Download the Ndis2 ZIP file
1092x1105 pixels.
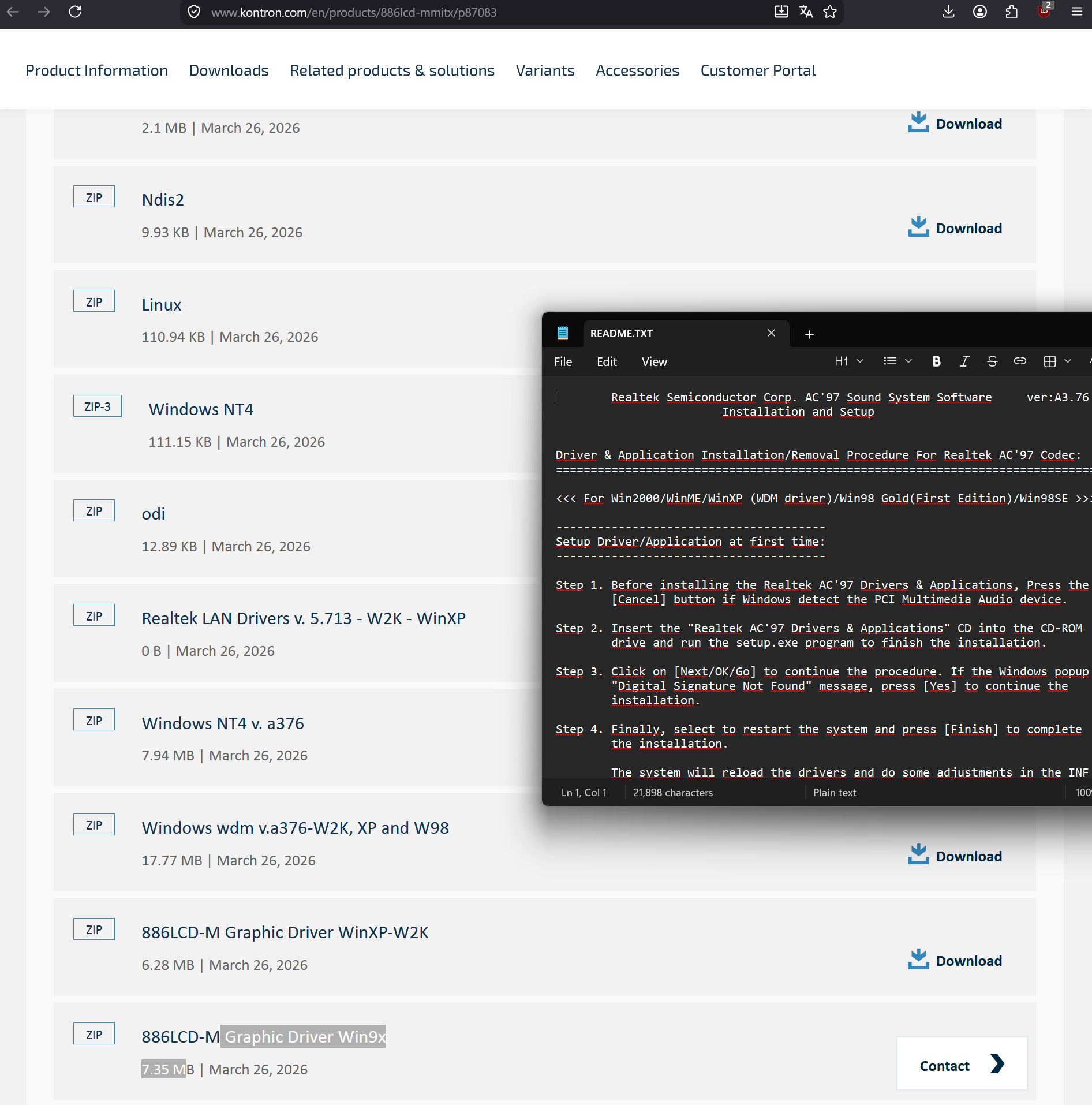(x=955, y=228)
